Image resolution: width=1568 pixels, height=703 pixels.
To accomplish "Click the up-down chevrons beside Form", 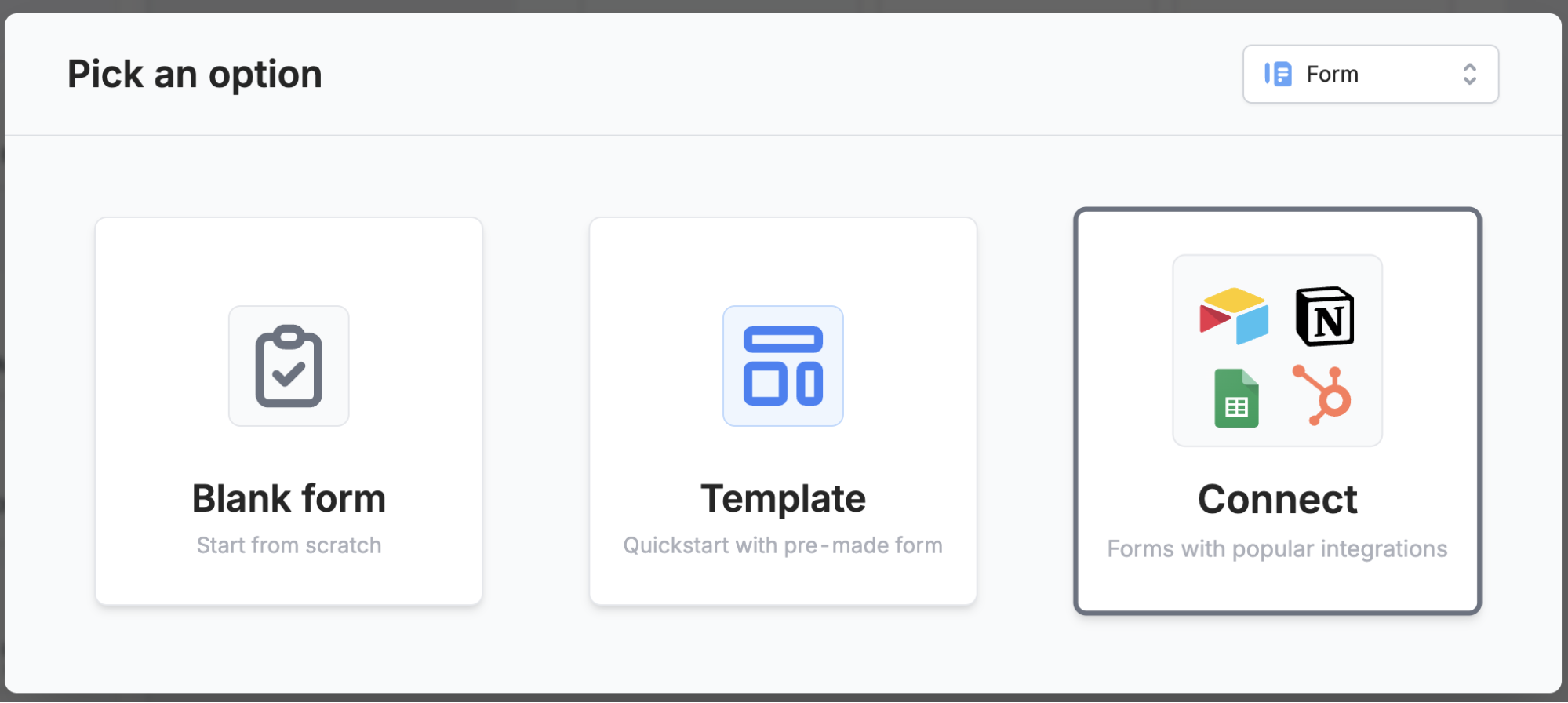I will pos(1471,74).
